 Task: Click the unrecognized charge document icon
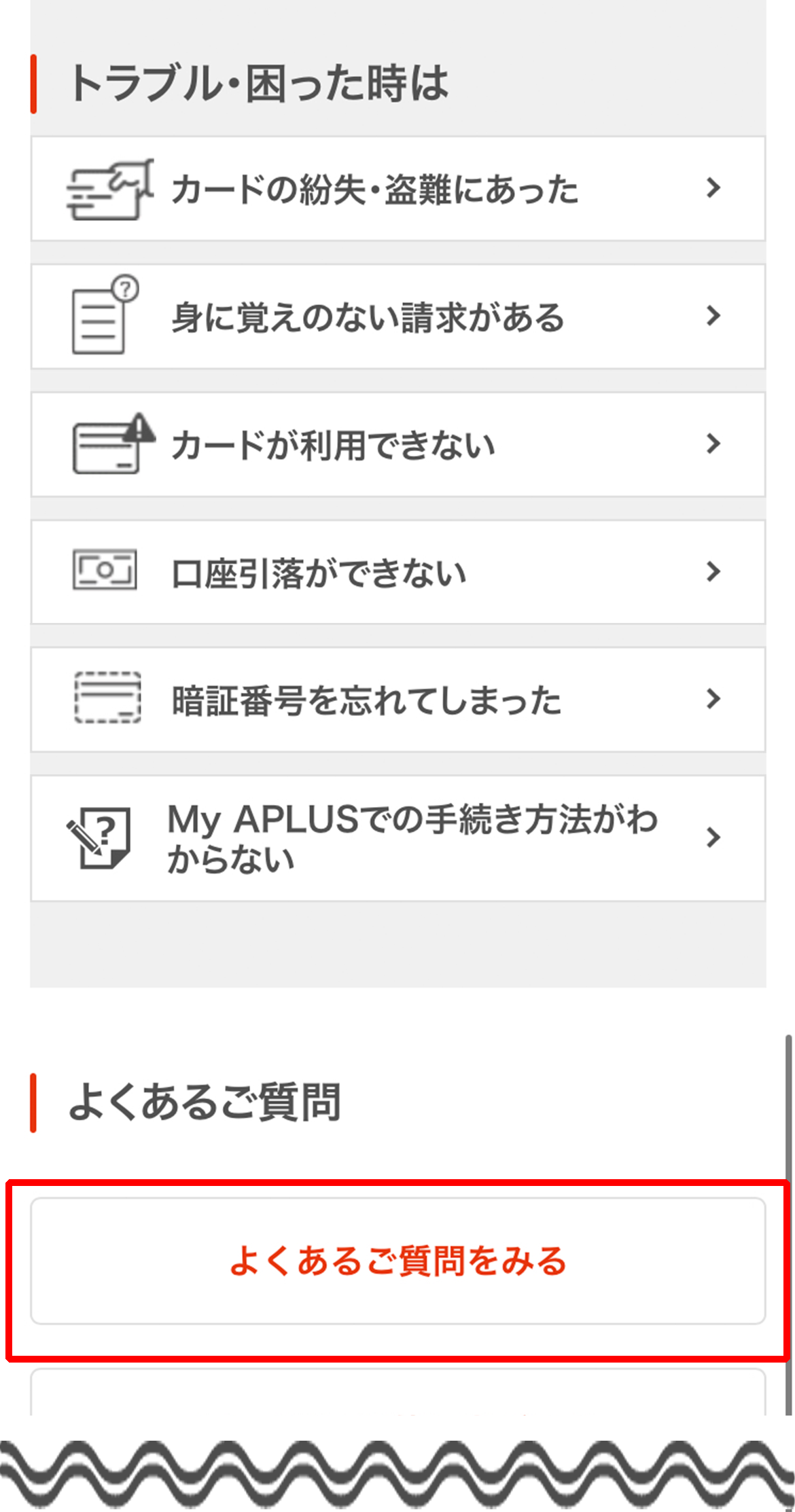click(x=105, y=316)
